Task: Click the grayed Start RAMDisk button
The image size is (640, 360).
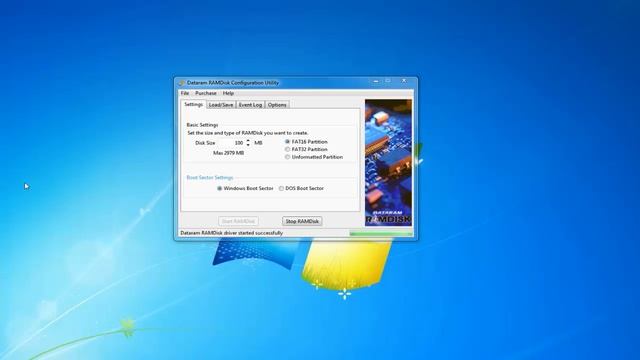Action: point(238,221)
